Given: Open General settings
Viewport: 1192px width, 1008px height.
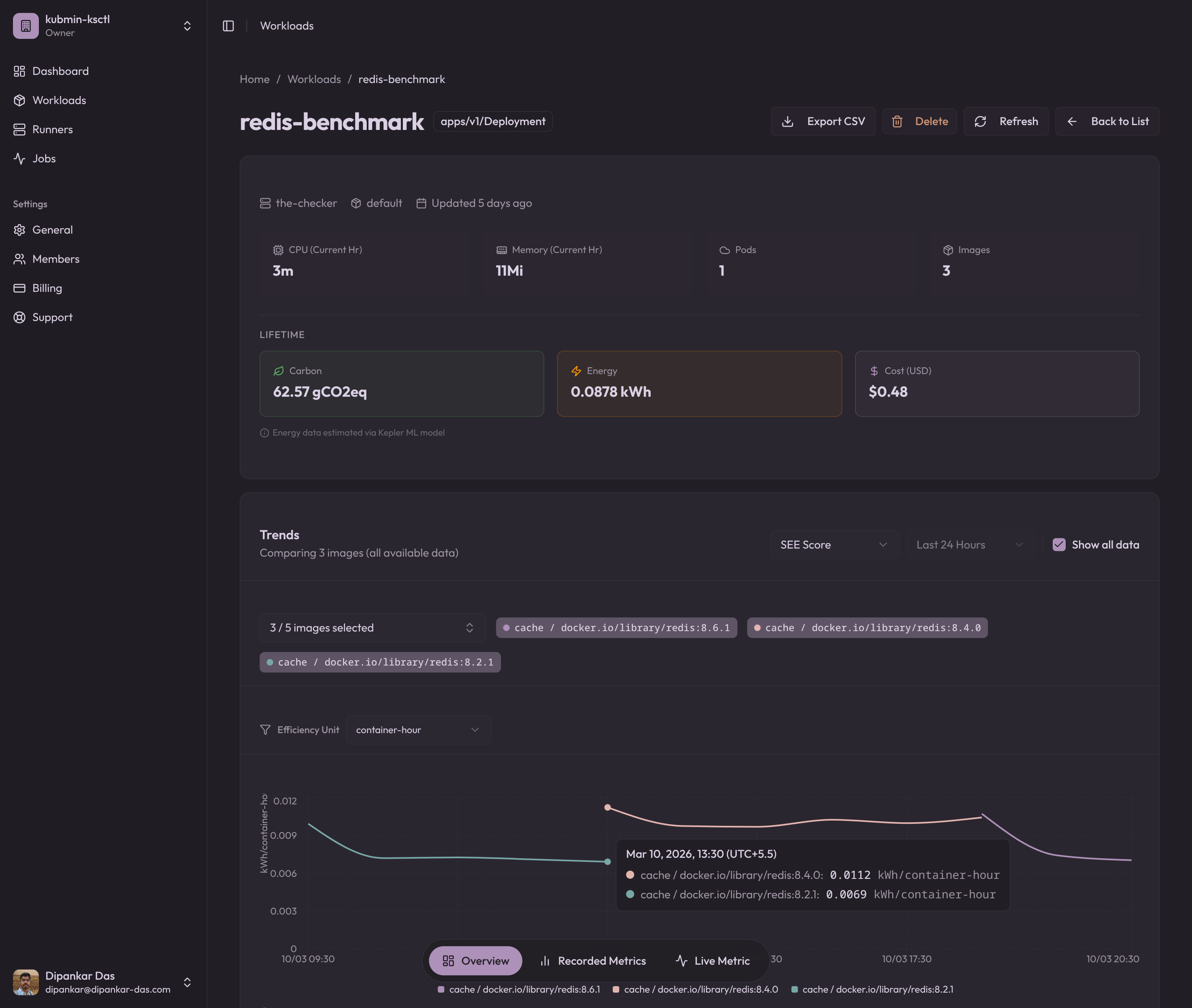Looking at the screenshot, I should click(x=52, y=230).
